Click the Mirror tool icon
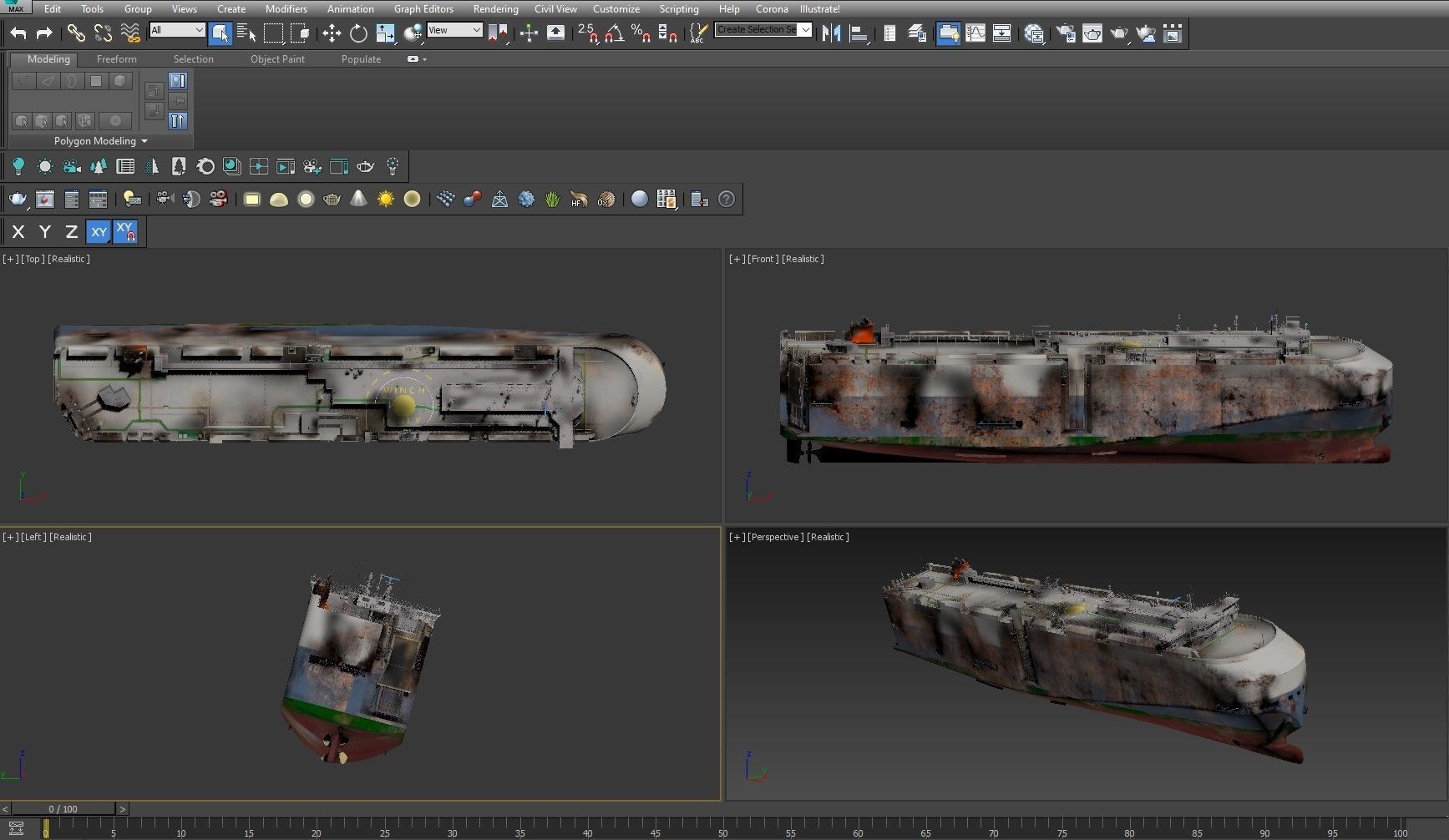 pyautogui.click(x=831, y=33)
